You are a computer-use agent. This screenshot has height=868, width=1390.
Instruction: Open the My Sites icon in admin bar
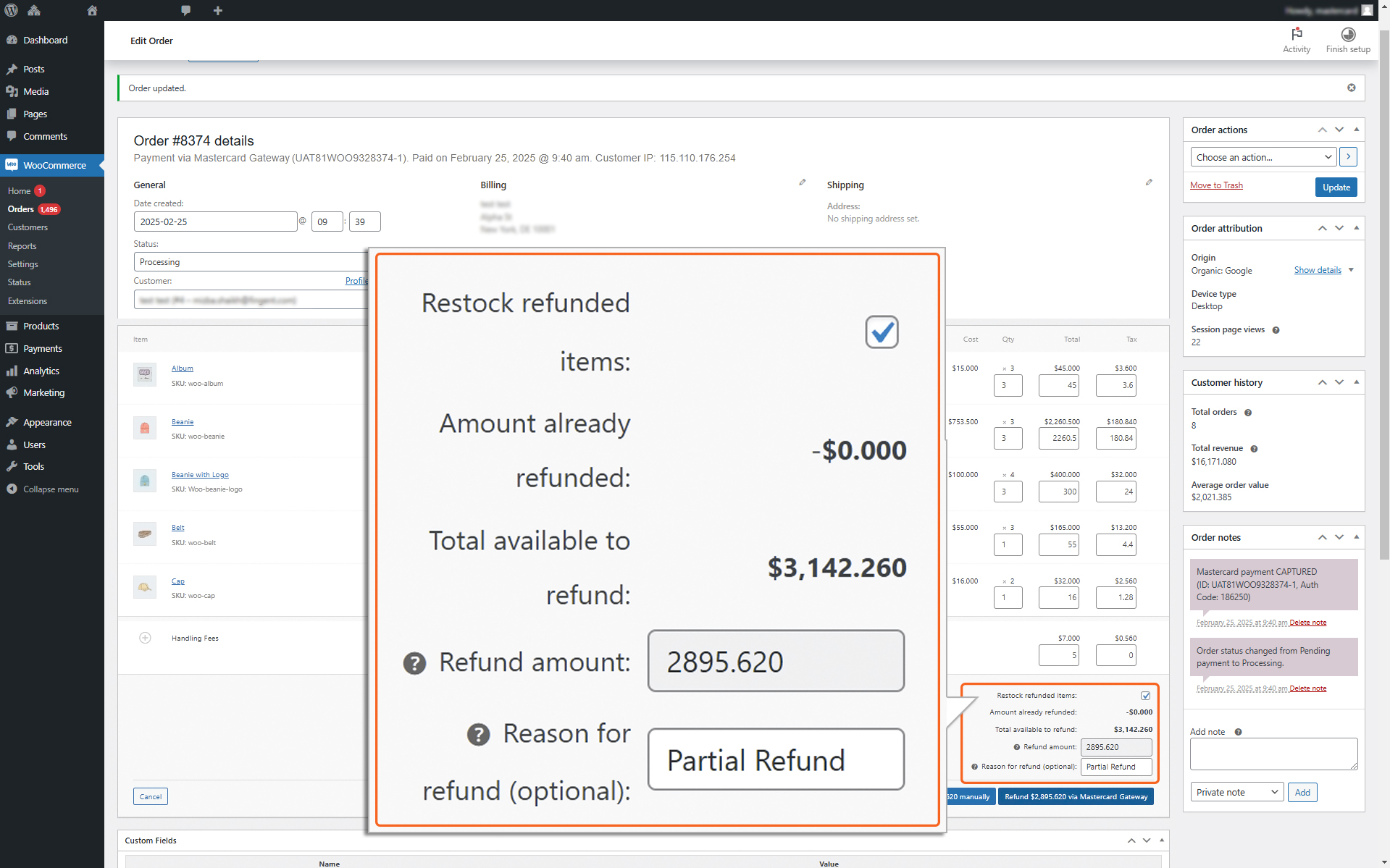[34, 10]
